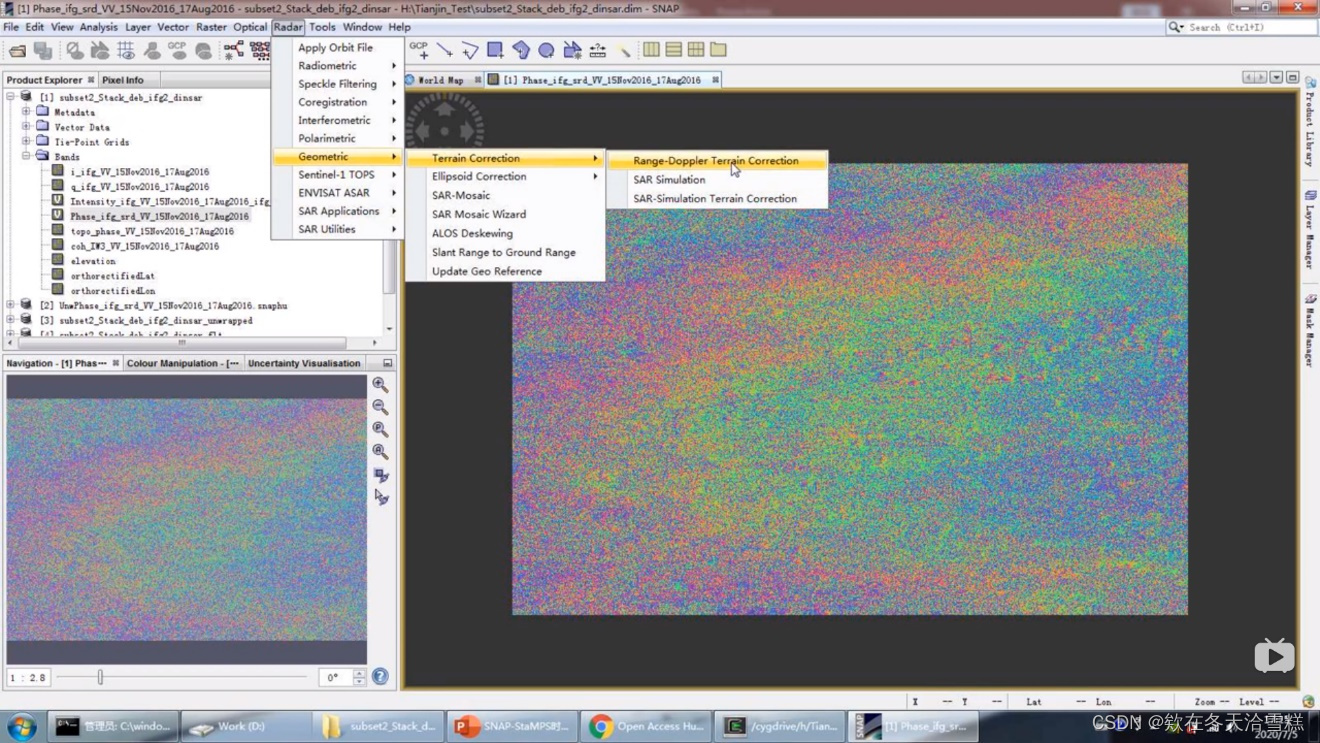This screenshot has width=1320, height=743.
Task: Open Mask Manager side panel
Action: pyautogui.click(x=1310, y=331)
